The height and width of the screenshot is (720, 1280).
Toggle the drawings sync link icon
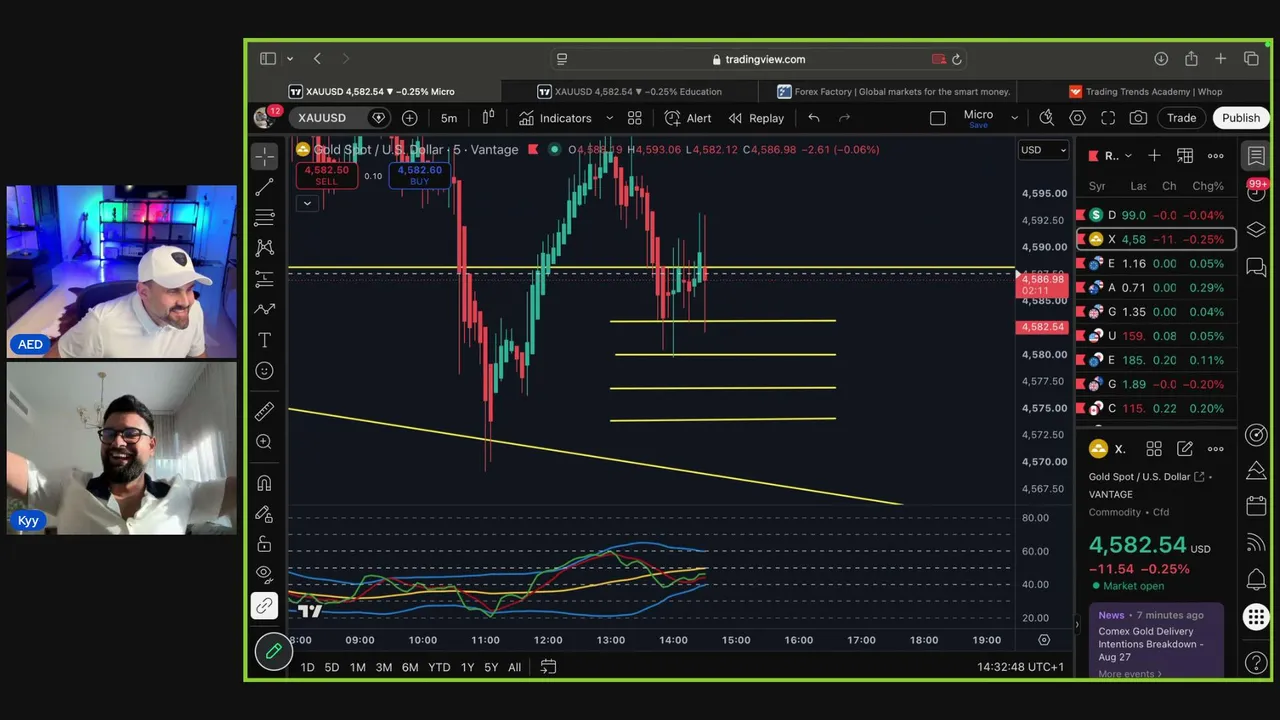click(264, 606)
